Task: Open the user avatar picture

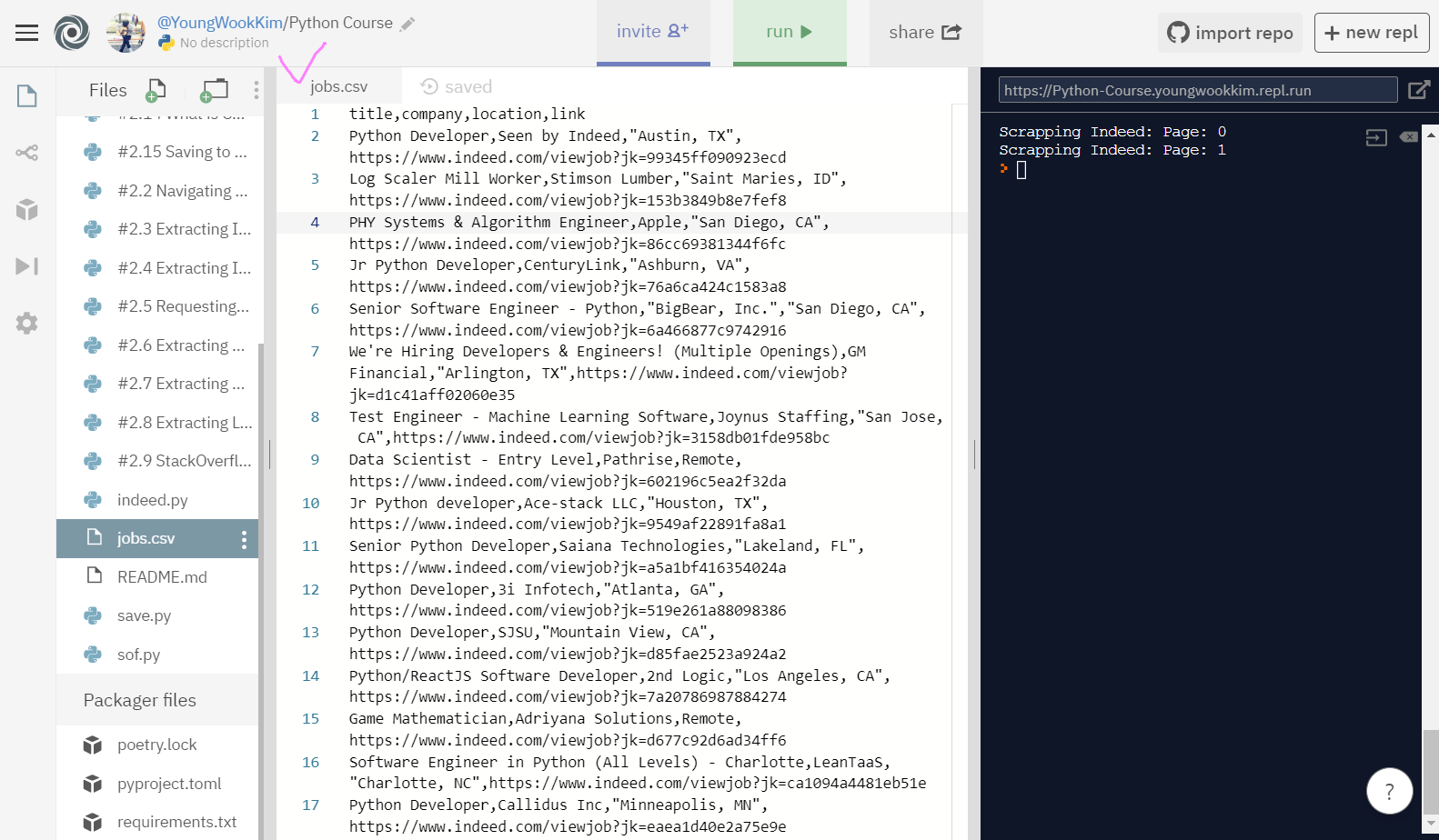Action: click(126, 33)
